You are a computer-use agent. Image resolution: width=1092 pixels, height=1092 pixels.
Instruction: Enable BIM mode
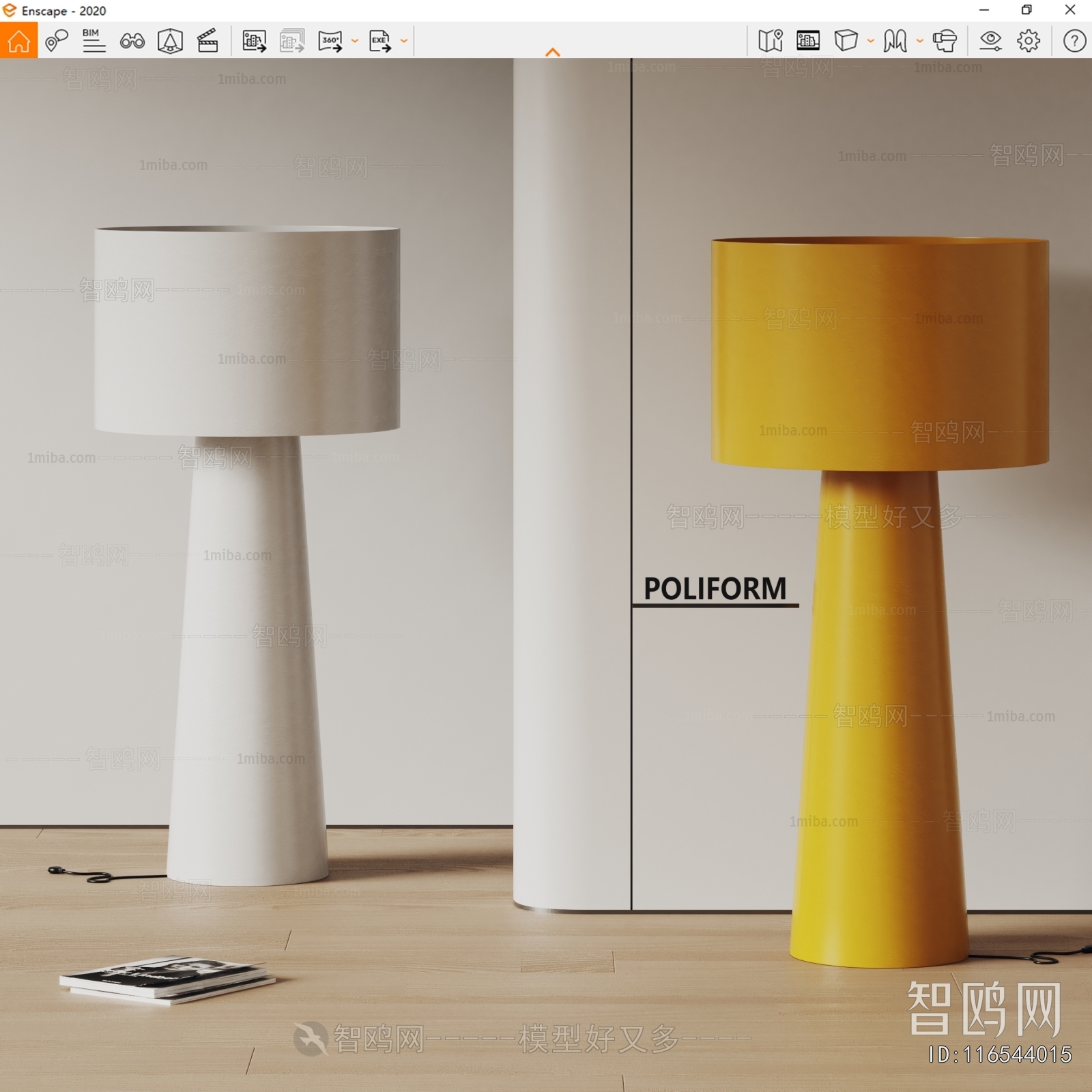pyautogui.click(x=94, y=42)
